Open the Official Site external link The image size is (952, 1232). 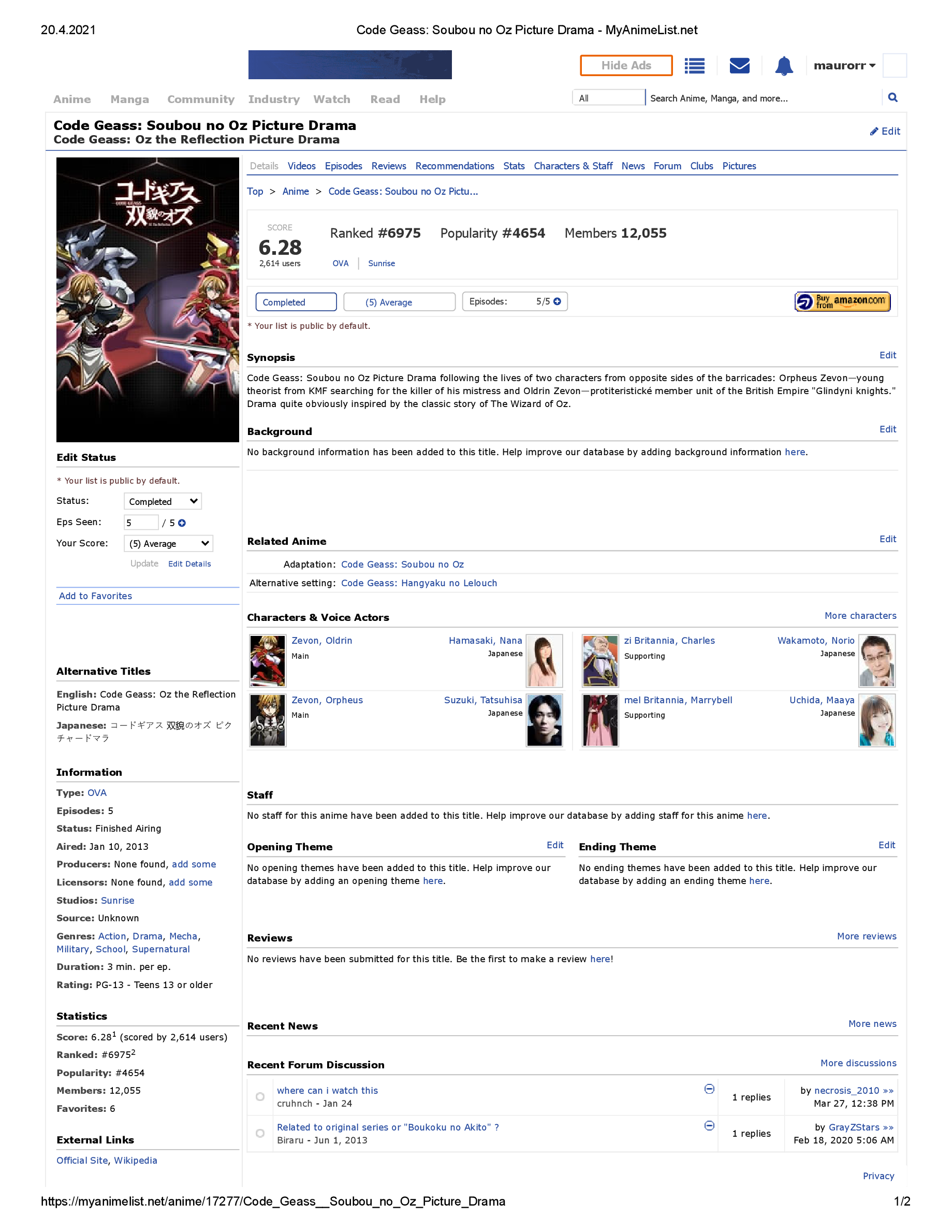(x=82, y=1161)
